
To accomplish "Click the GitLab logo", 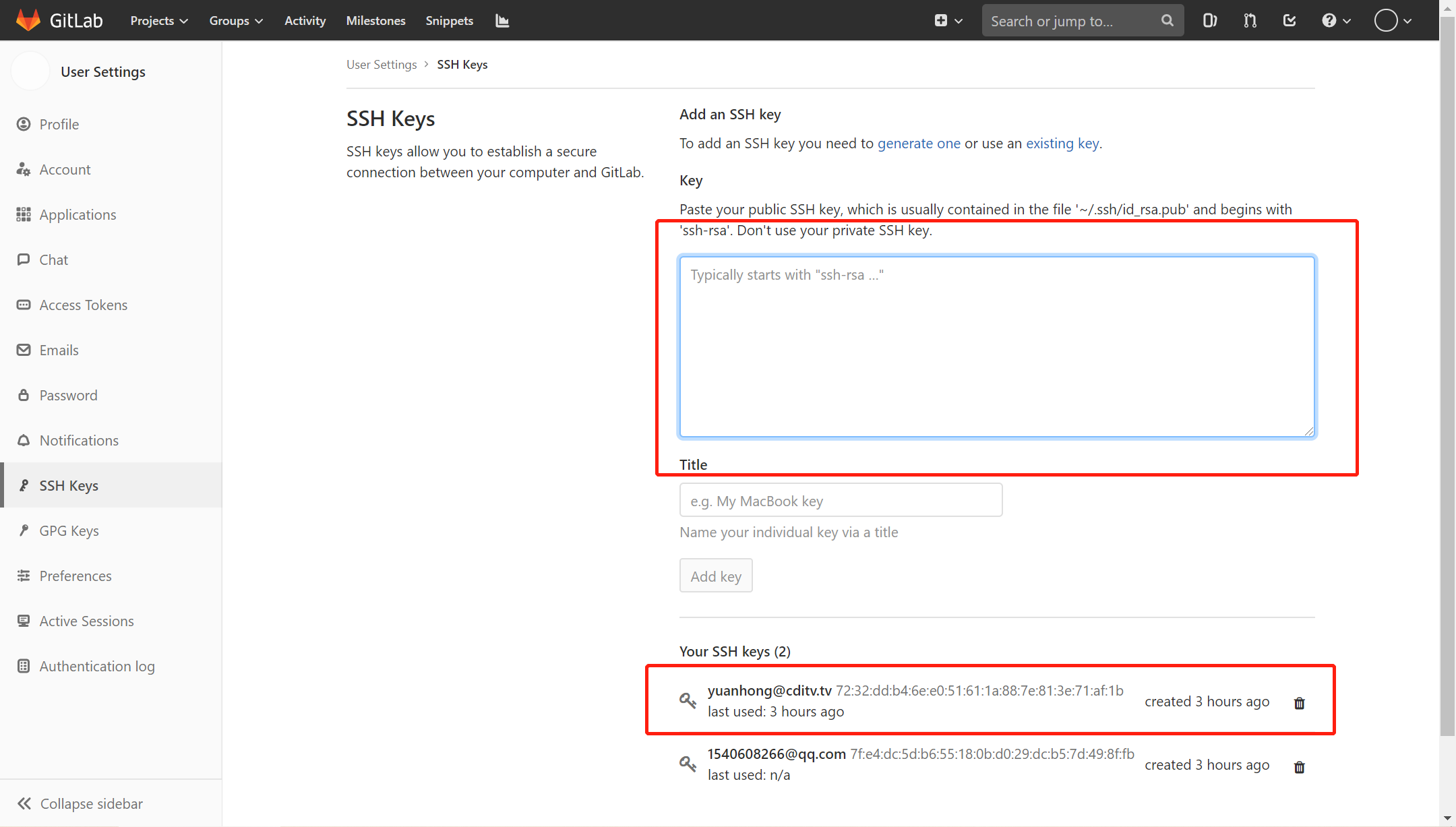I will 59,20.
